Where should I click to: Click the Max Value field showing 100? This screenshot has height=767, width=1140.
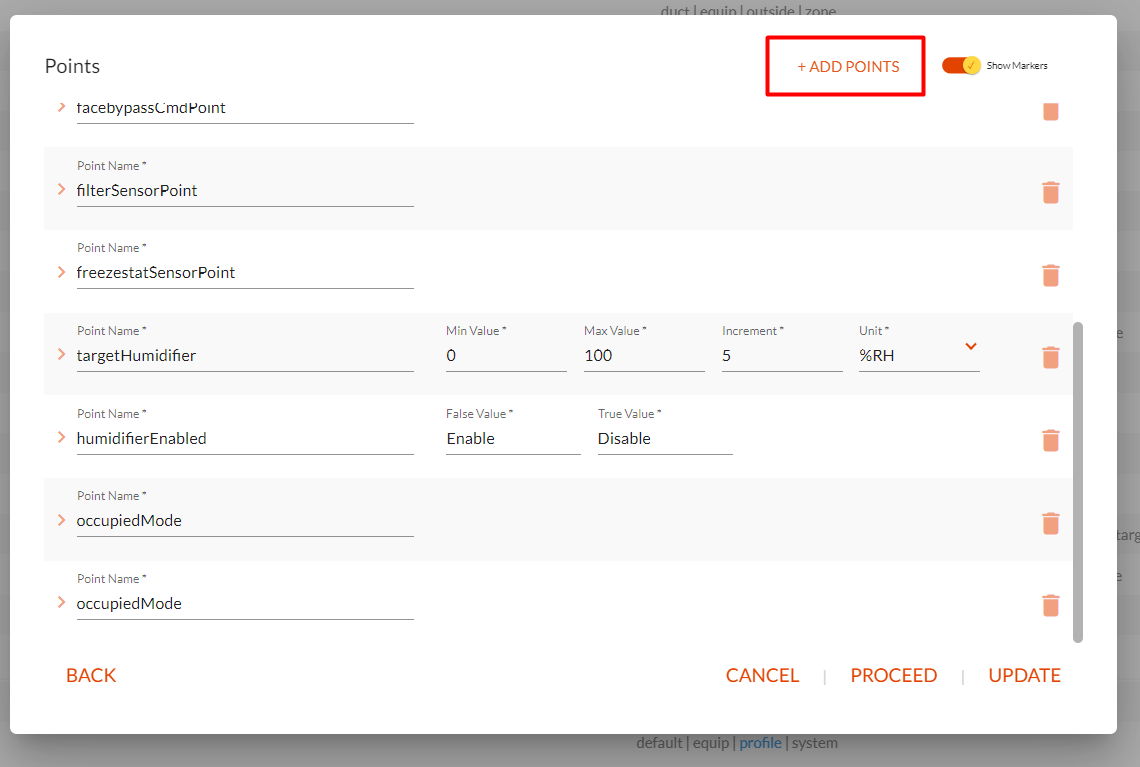tap(644, 356)
